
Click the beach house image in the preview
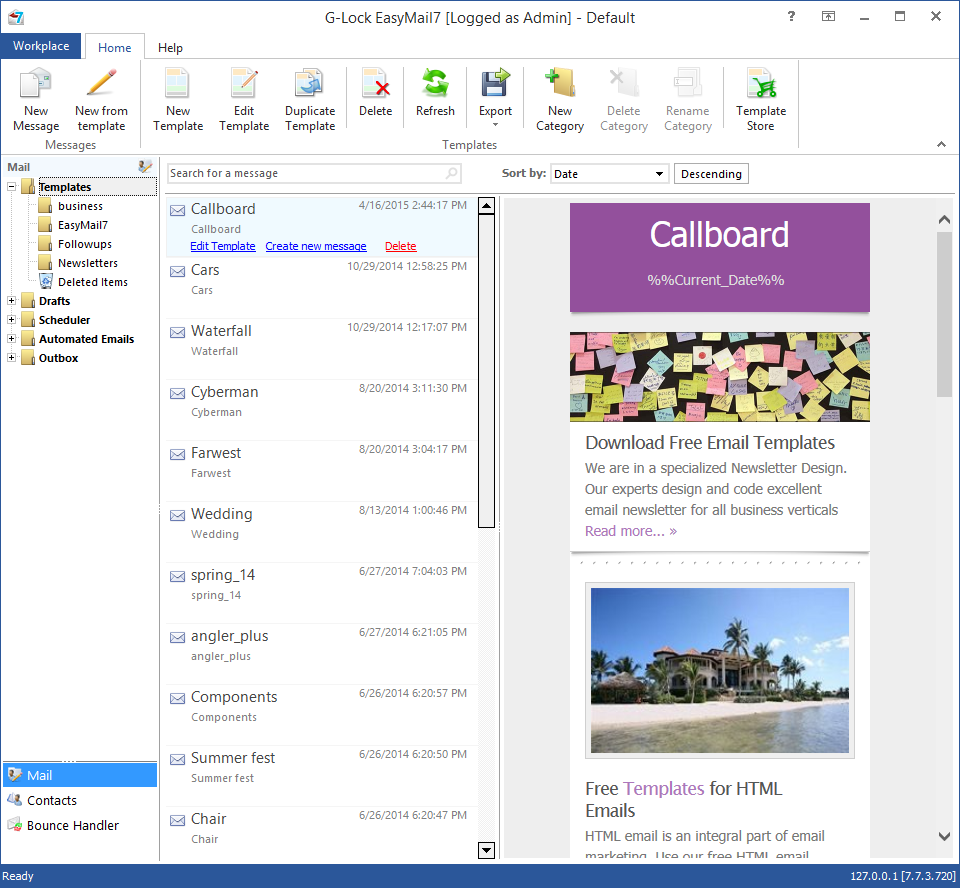click(719, 671)
